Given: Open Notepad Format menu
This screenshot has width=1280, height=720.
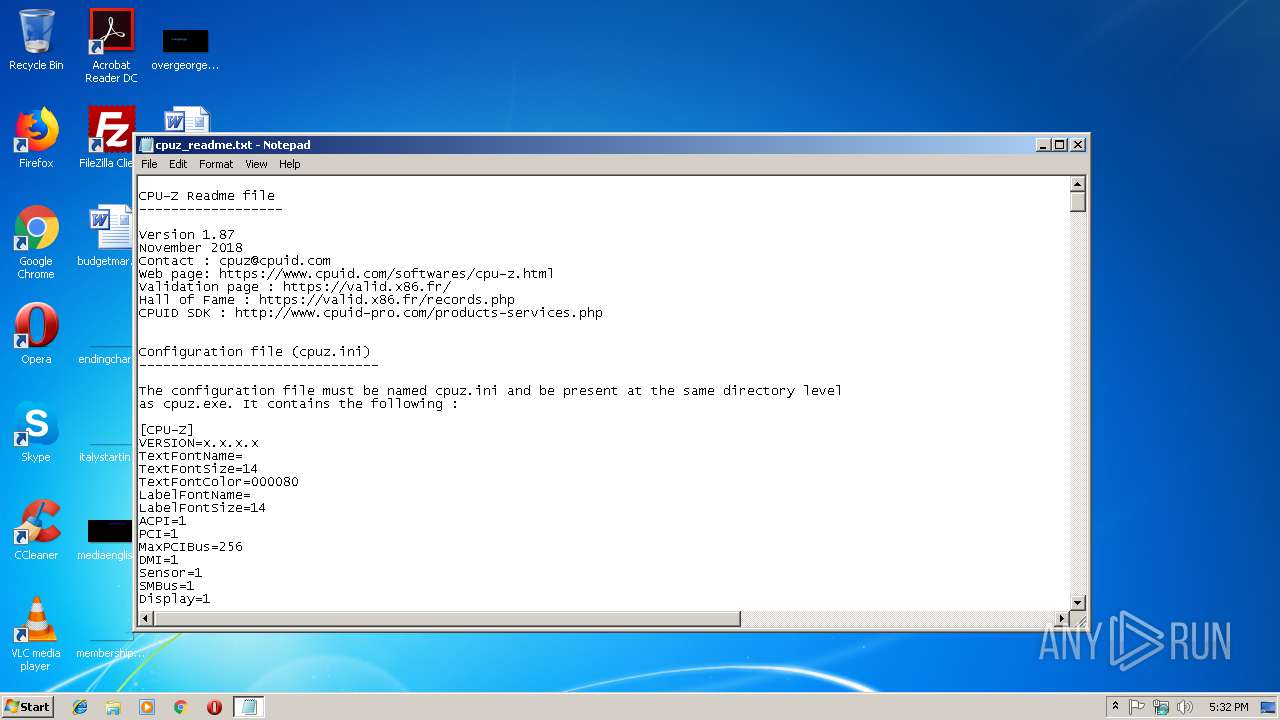Looking at the screenshot, I should point(216,164).
